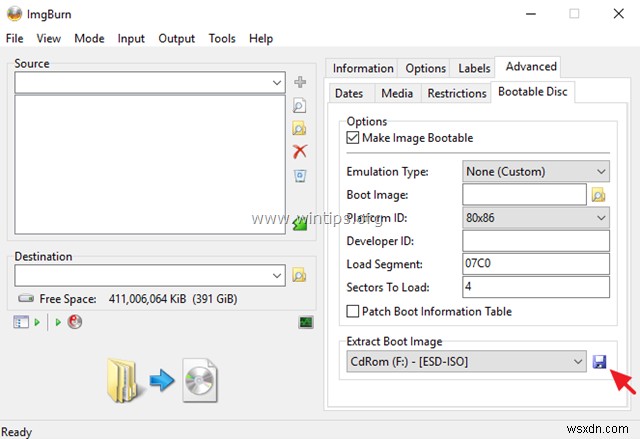Screen dimensions: 640x439
Task: Switch to the Dates sub-tab
Action: [x=349, y=93]
